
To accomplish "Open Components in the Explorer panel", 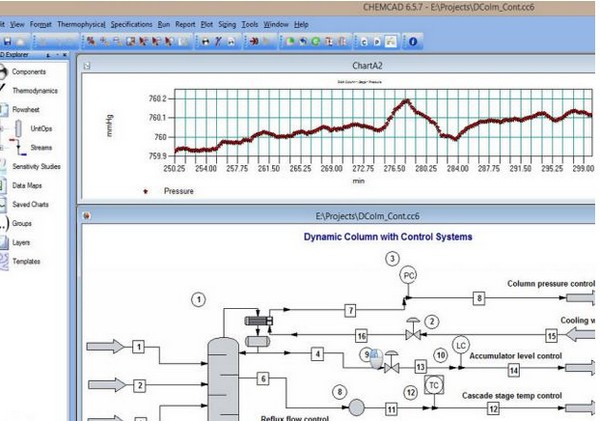I will click(29, 72).
